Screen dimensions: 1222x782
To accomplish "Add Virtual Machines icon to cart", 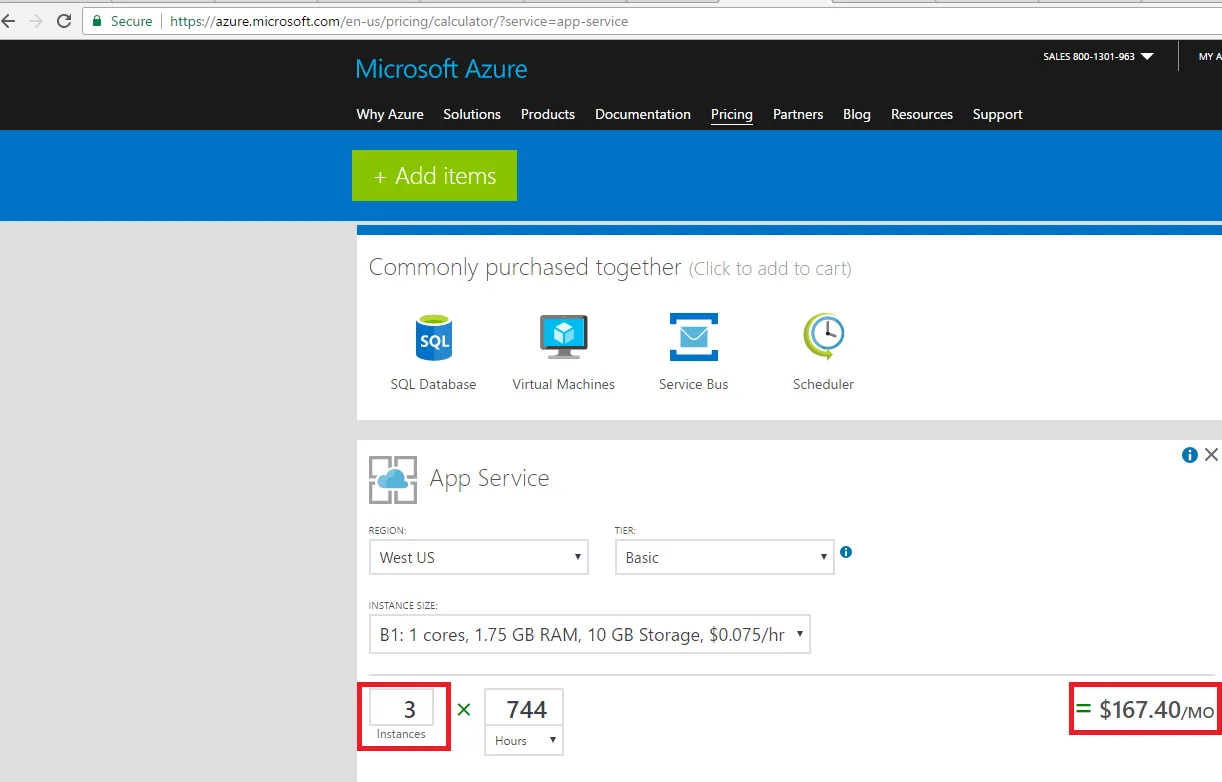I will [564, 337].
